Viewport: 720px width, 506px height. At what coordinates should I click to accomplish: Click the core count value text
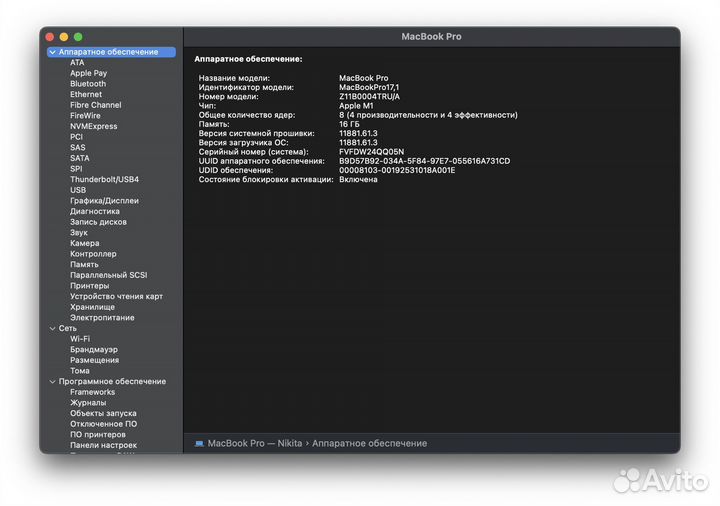pos(428,115)
